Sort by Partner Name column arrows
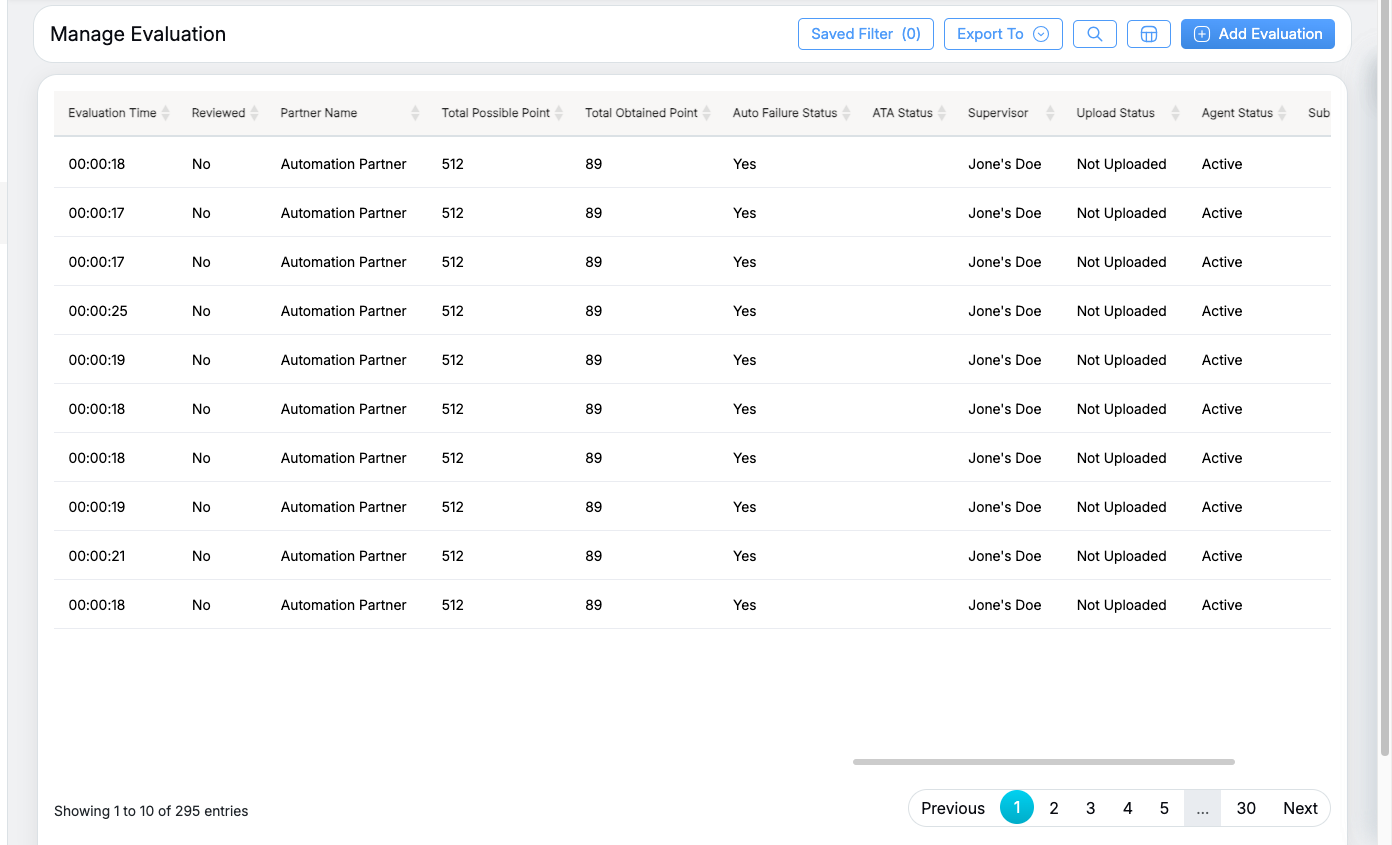This screenshot has width=1392, height=845. click(x=415, y=113)
